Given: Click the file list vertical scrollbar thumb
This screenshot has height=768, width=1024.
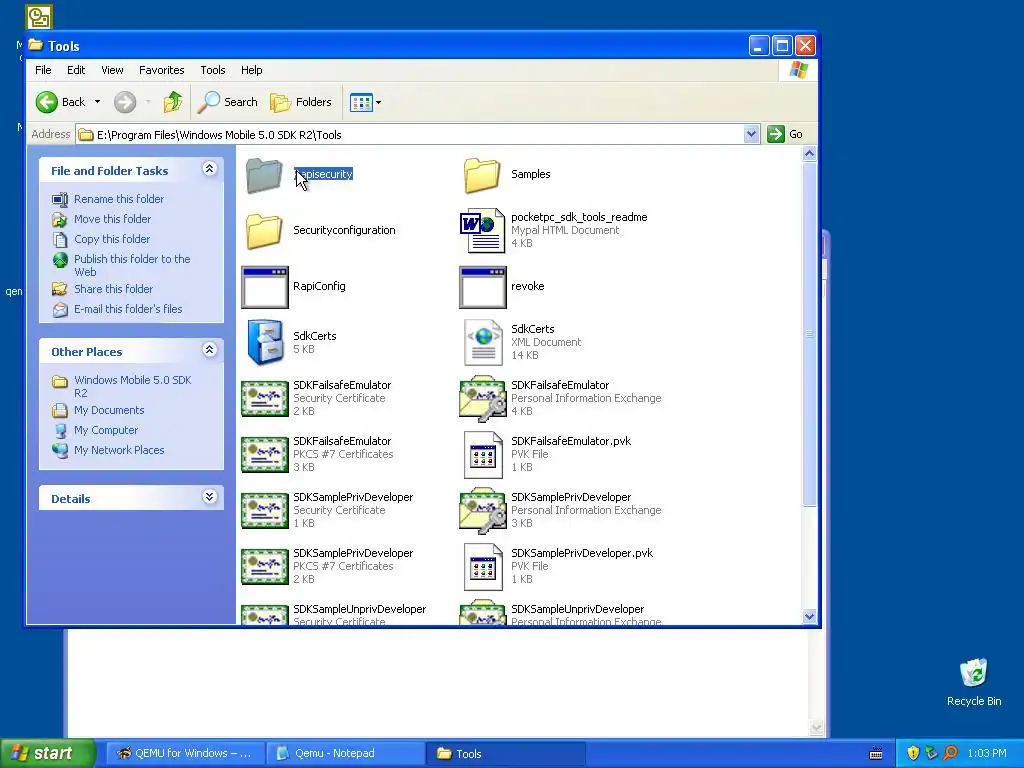Looking at the screenshot, I should [x=809, y=334].
